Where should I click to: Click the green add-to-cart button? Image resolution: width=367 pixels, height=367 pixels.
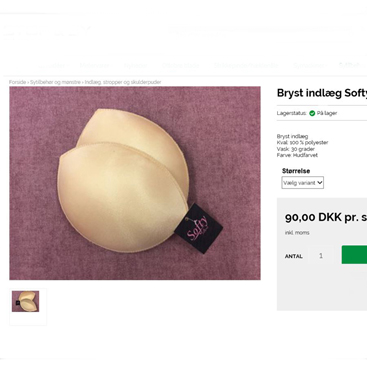pyautogui.click(x=354, y=255)
